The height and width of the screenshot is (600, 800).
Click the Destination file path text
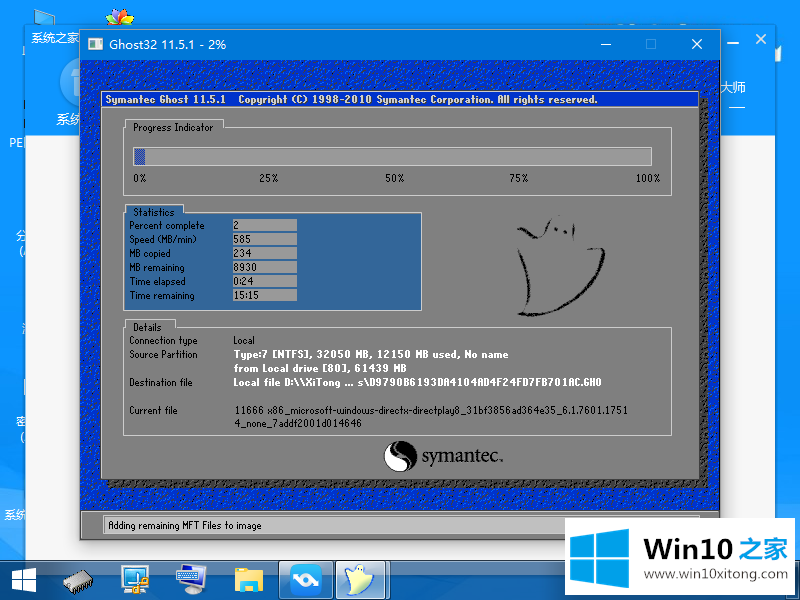(417, 383)
